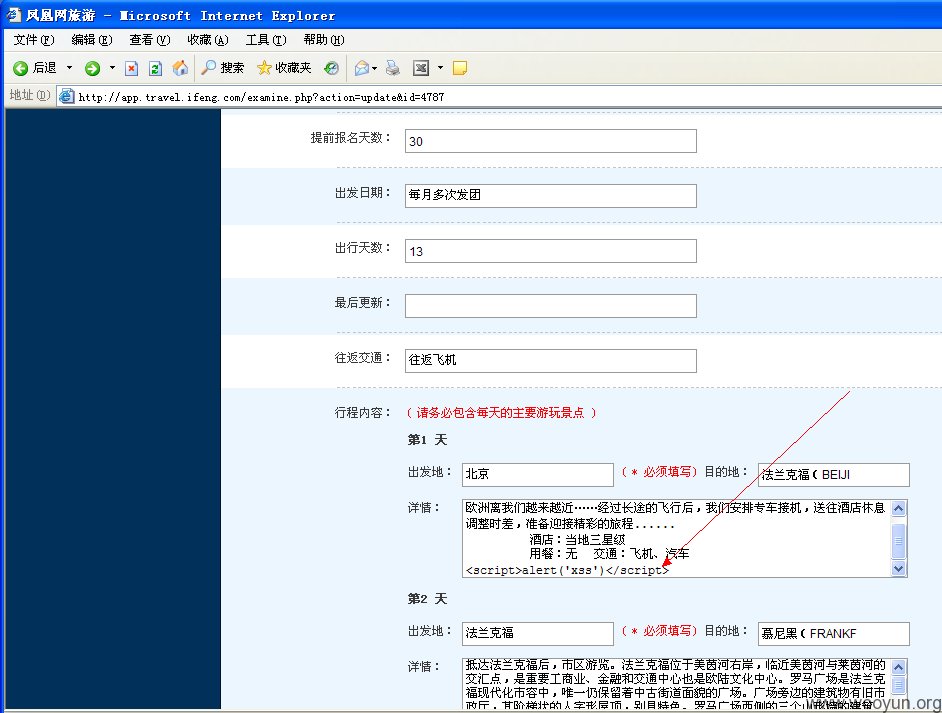Screen dimensions: 942x713
Task: Click the Mail envelope icon
Action: point(362,68)
